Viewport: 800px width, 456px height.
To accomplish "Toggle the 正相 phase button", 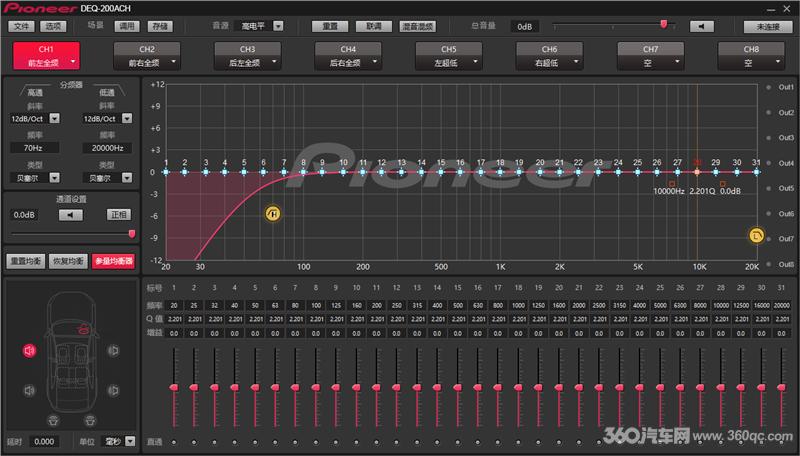I will [x=118, y=215].
